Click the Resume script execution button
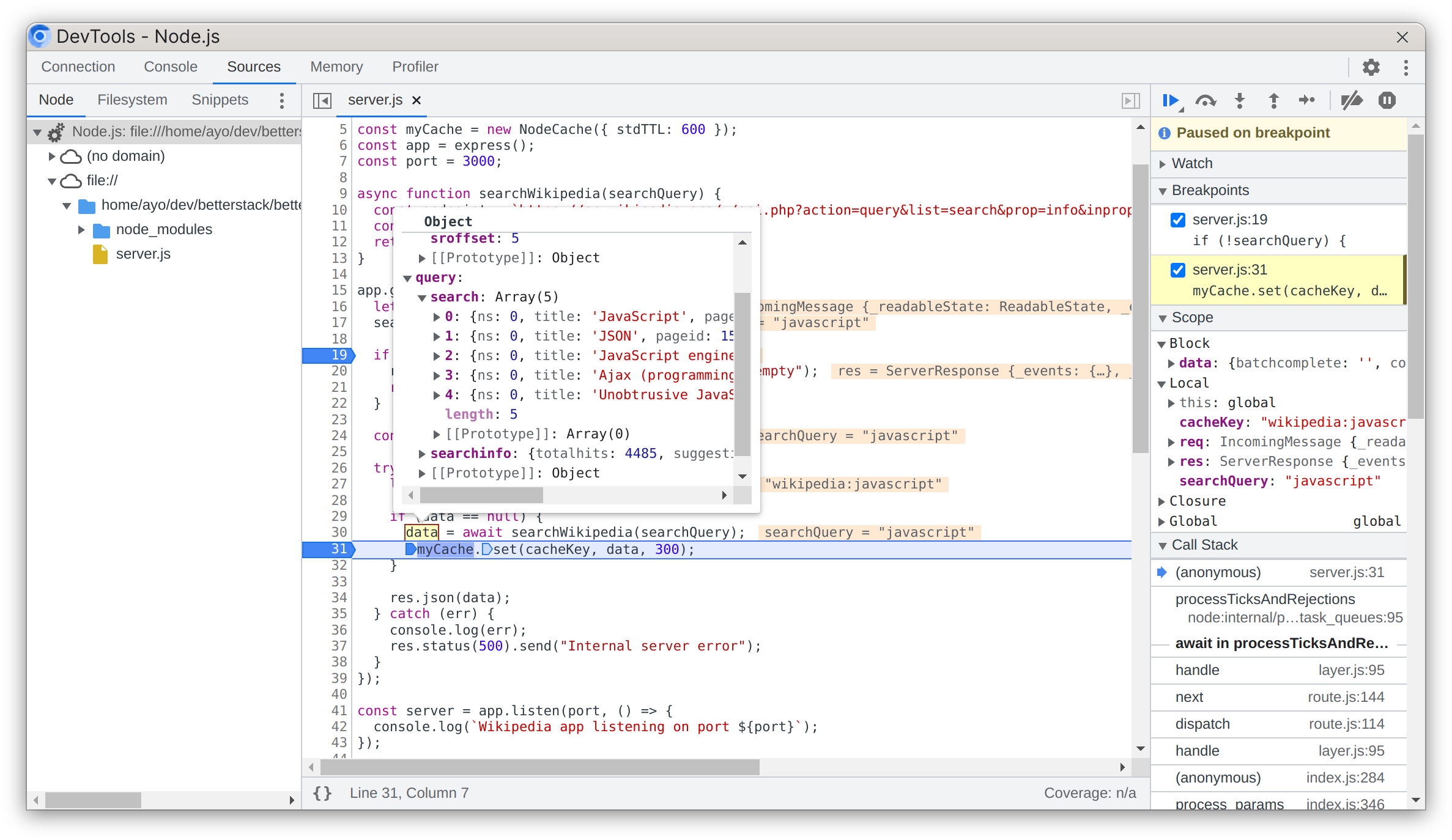This screenshot has height=840, width=1452. (1172, 99)
